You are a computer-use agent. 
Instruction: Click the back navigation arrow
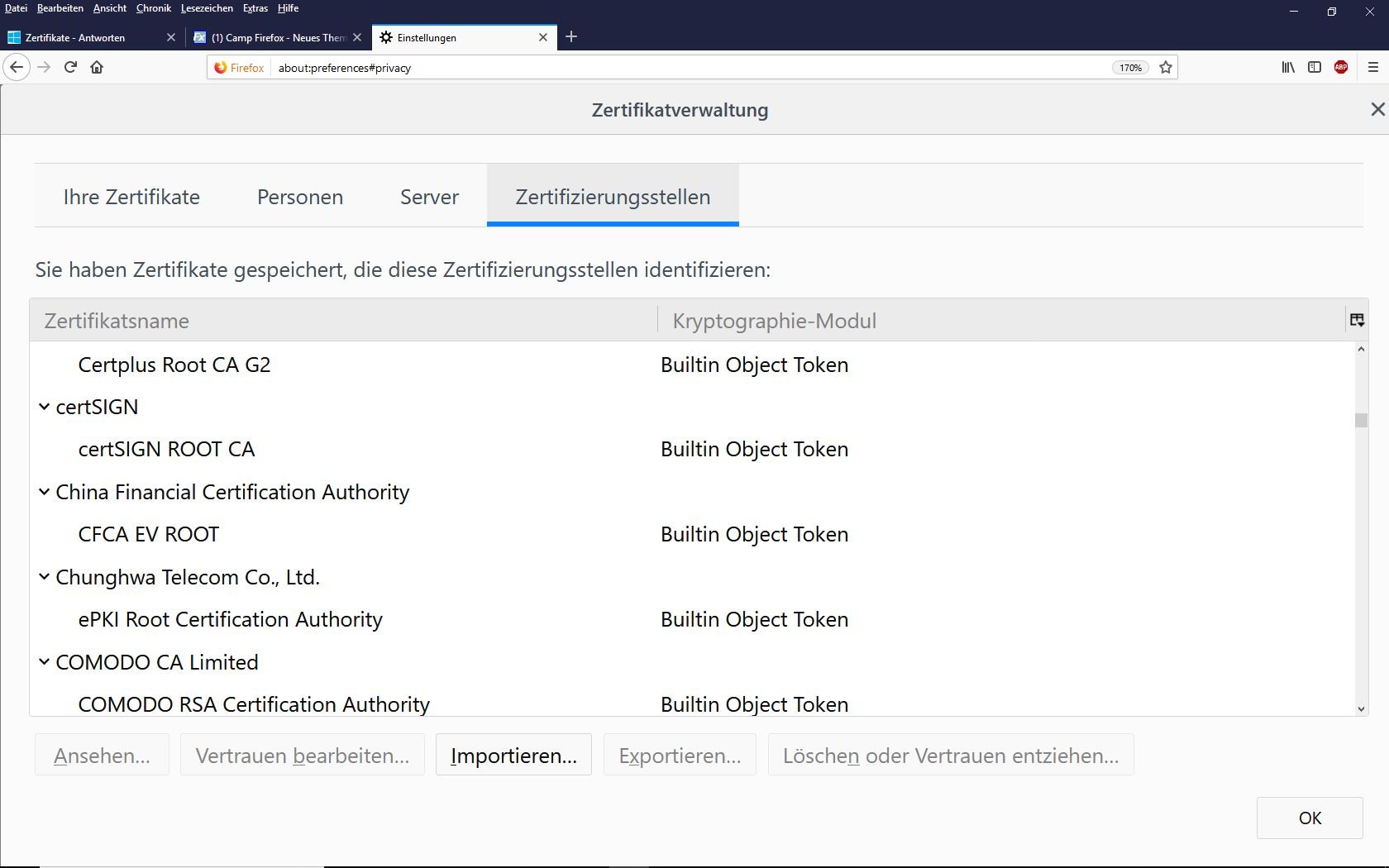point(17,68)
